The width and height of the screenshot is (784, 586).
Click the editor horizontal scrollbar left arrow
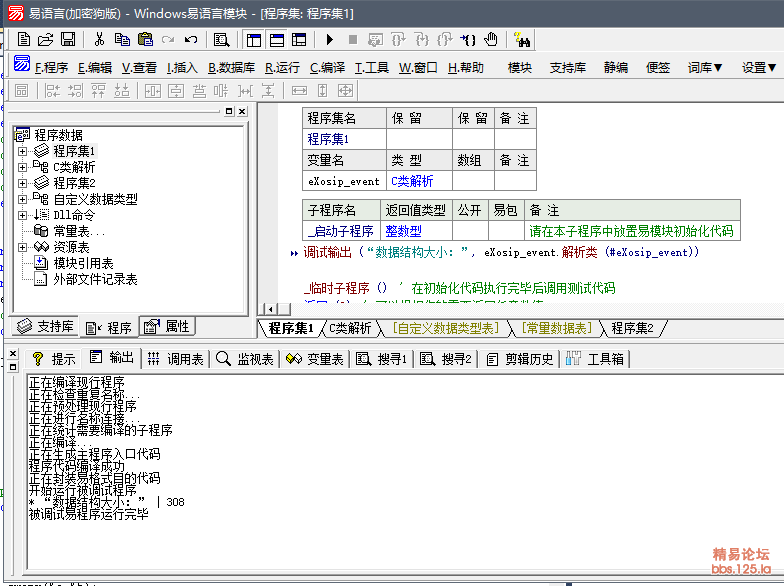click(x=270, y=309)
